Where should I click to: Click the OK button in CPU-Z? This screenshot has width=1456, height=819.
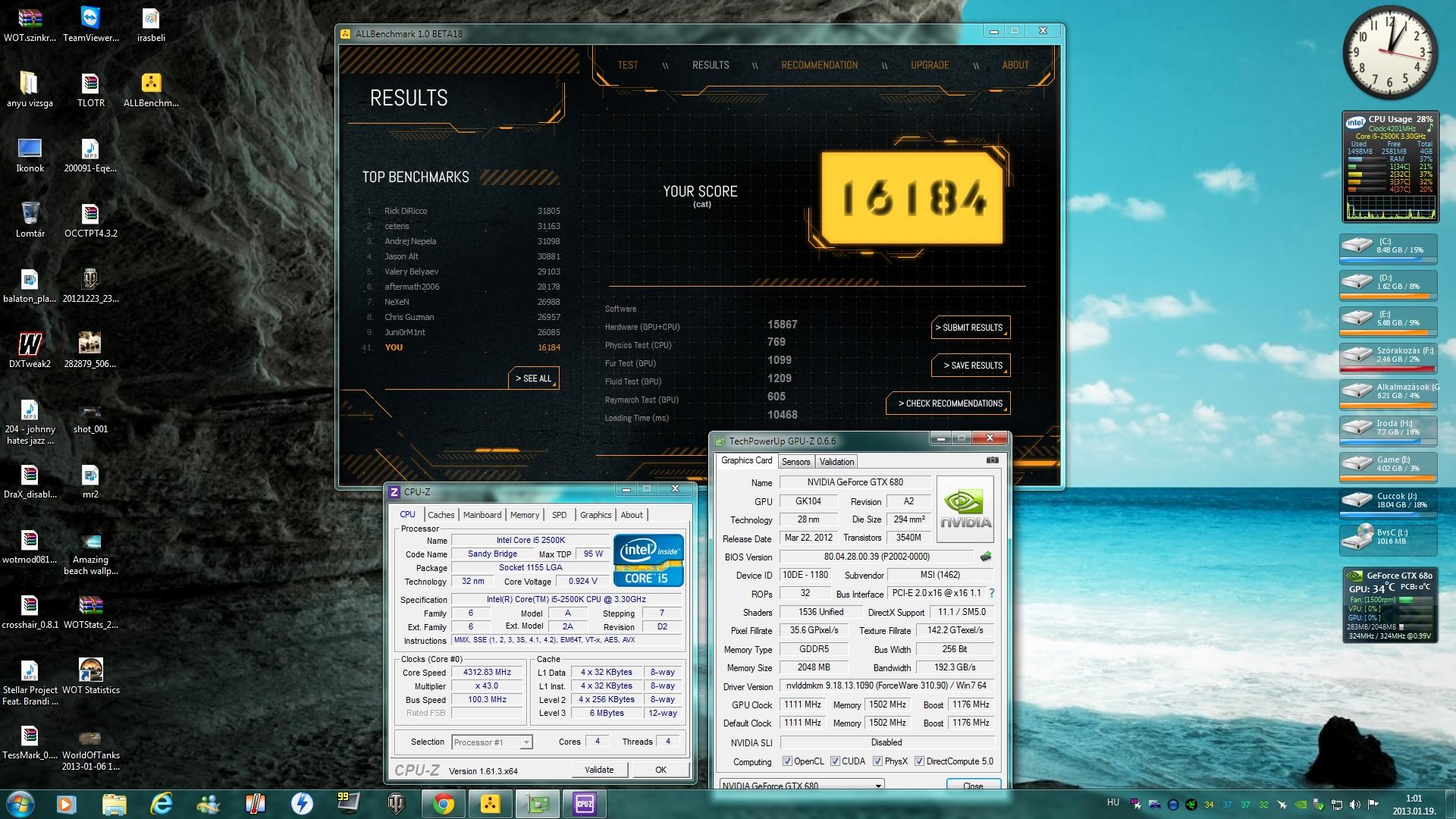click(x=661, y=770)
